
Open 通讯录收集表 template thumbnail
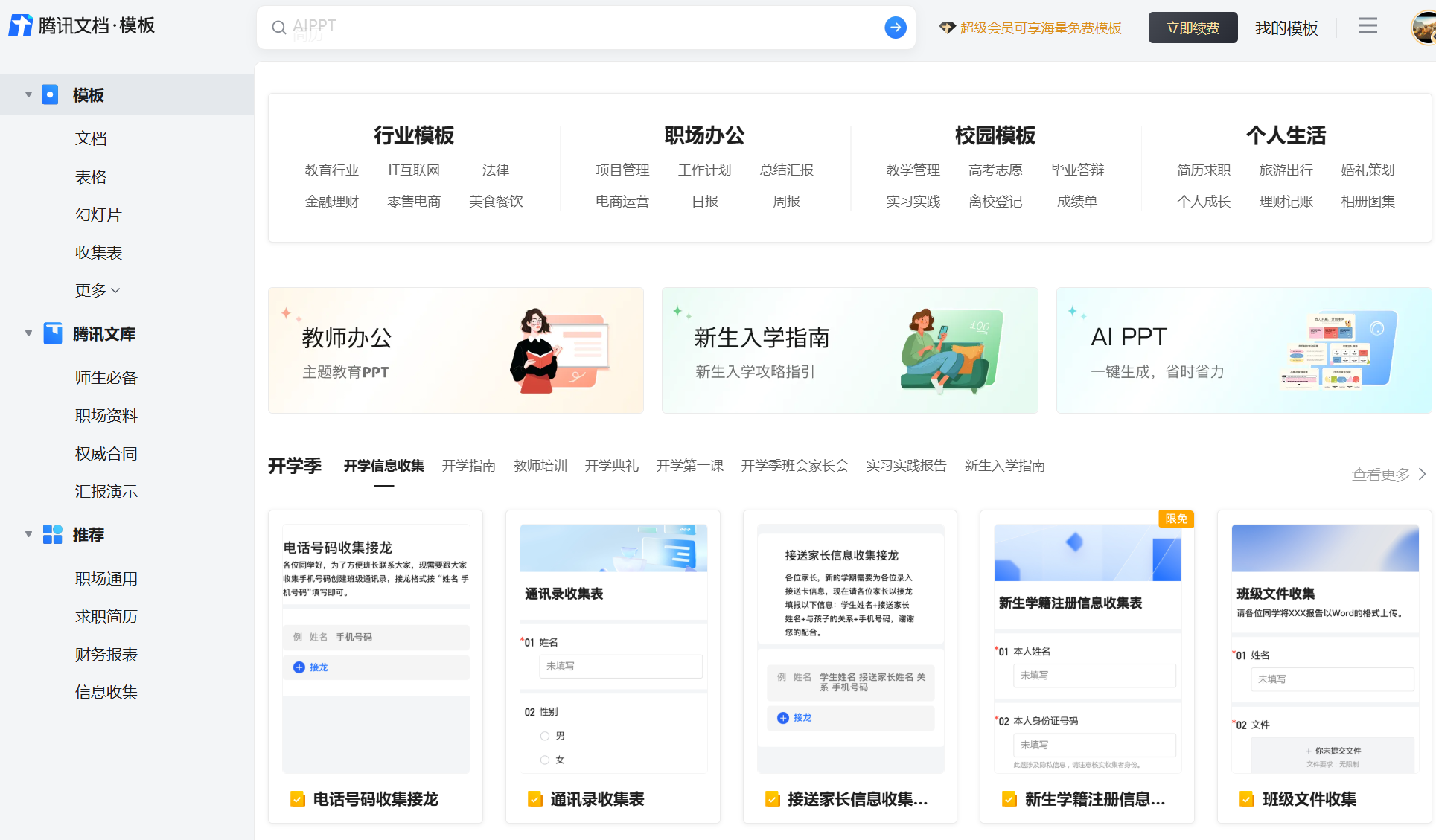(613, 649)
